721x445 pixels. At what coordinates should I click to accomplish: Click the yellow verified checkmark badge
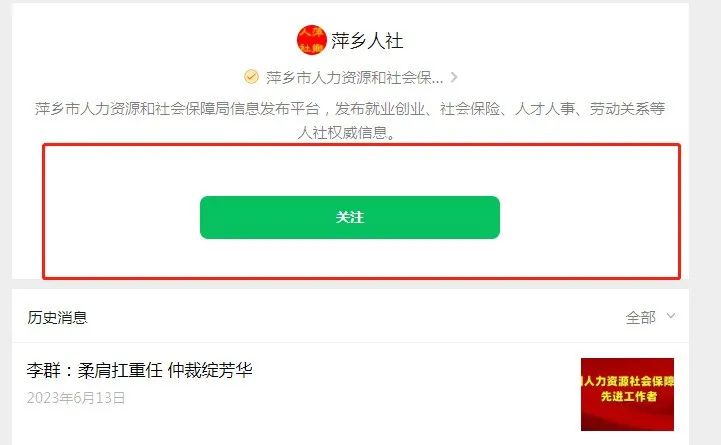[x=251, y=77]
